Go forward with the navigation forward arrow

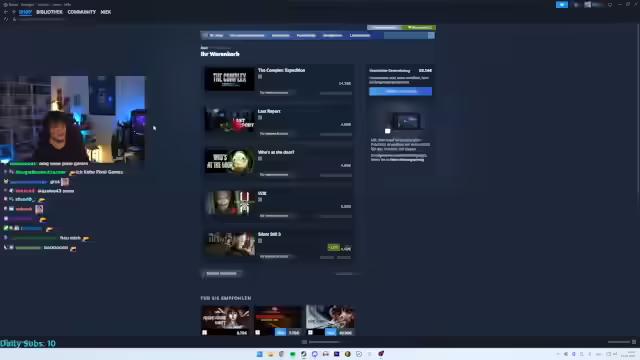pyautogui.click(x=13, y=12)
